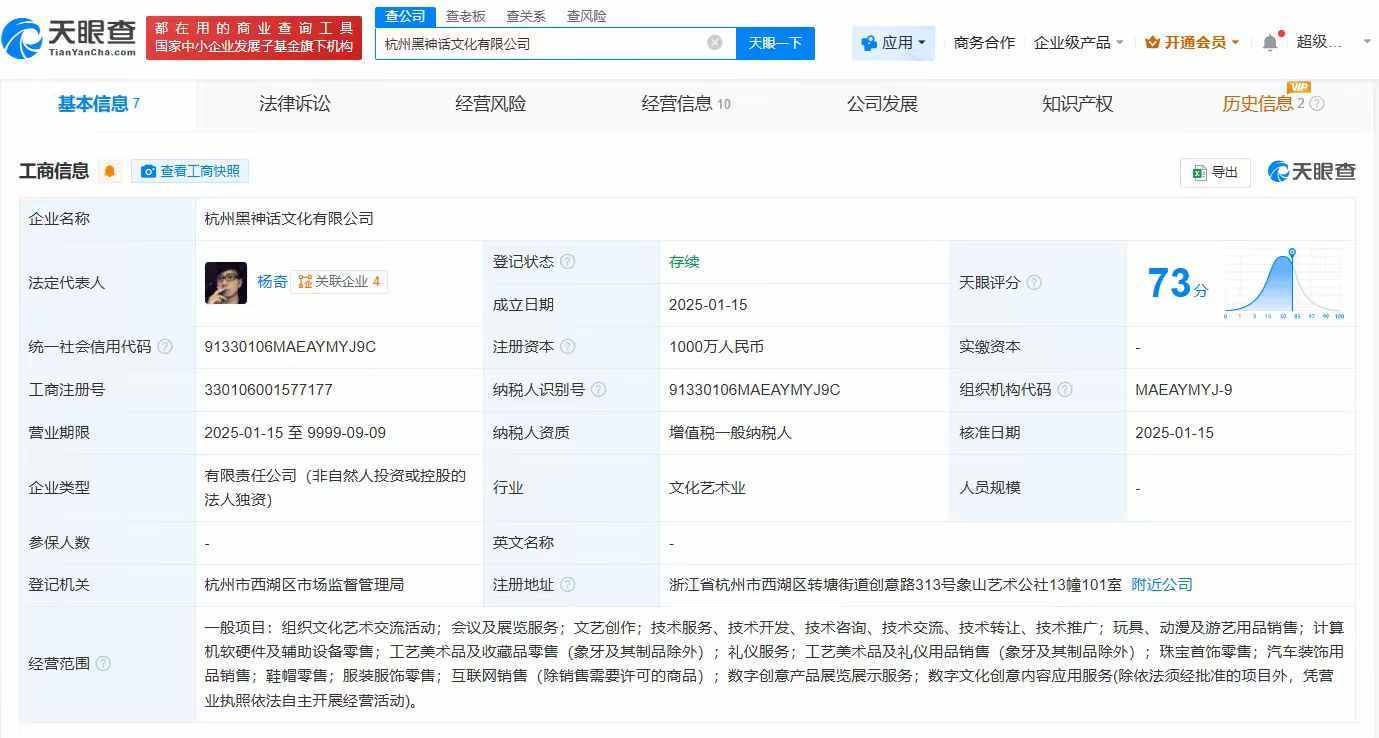Click help icon next to 登记状态
Viewport: 1379px width, 738px height.
568,262
